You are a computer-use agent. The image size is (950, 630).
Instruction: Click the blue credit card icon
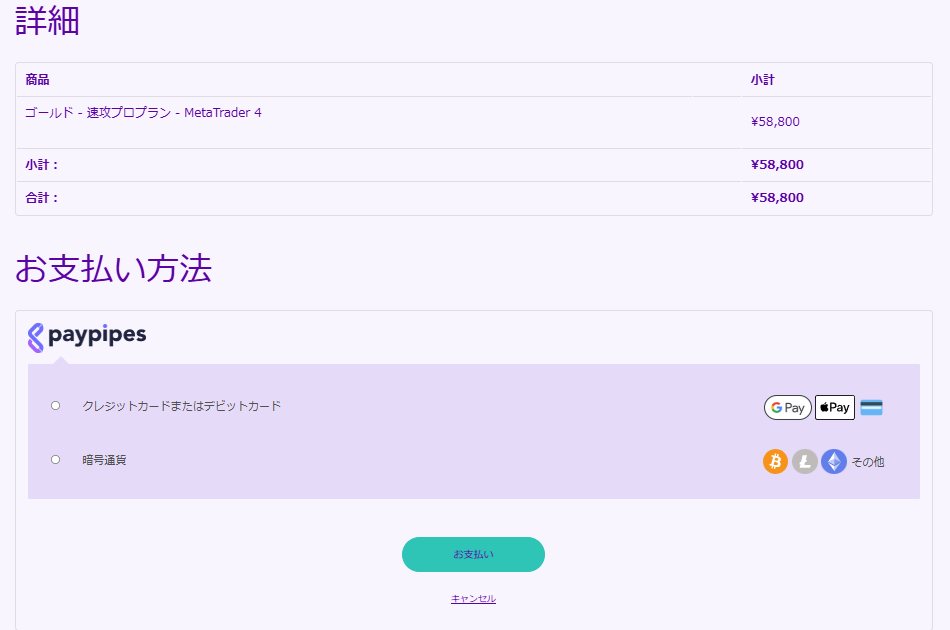point(871,408)
